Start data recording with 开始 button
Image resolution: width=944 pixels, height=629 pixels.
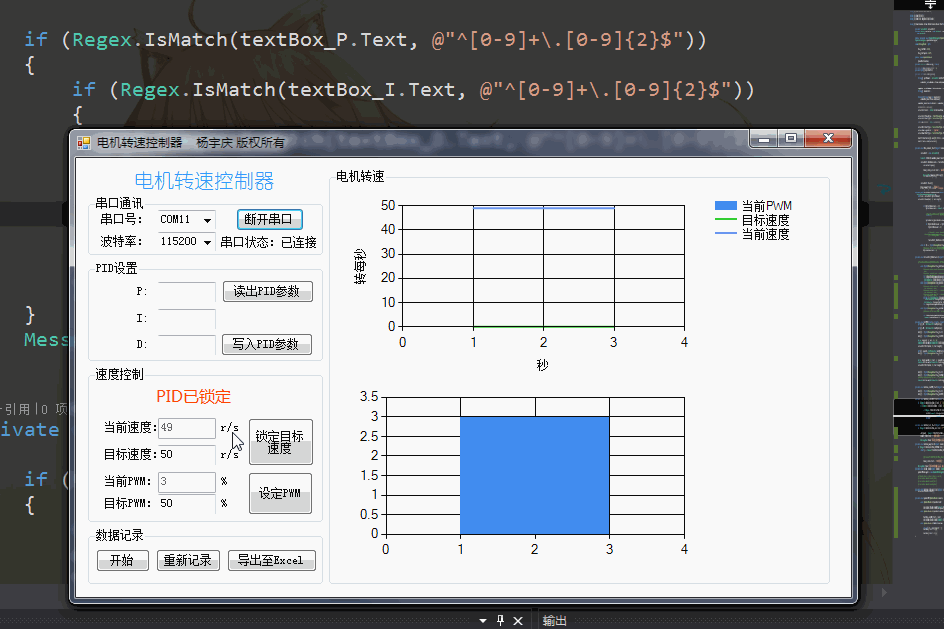click(122, 561)
